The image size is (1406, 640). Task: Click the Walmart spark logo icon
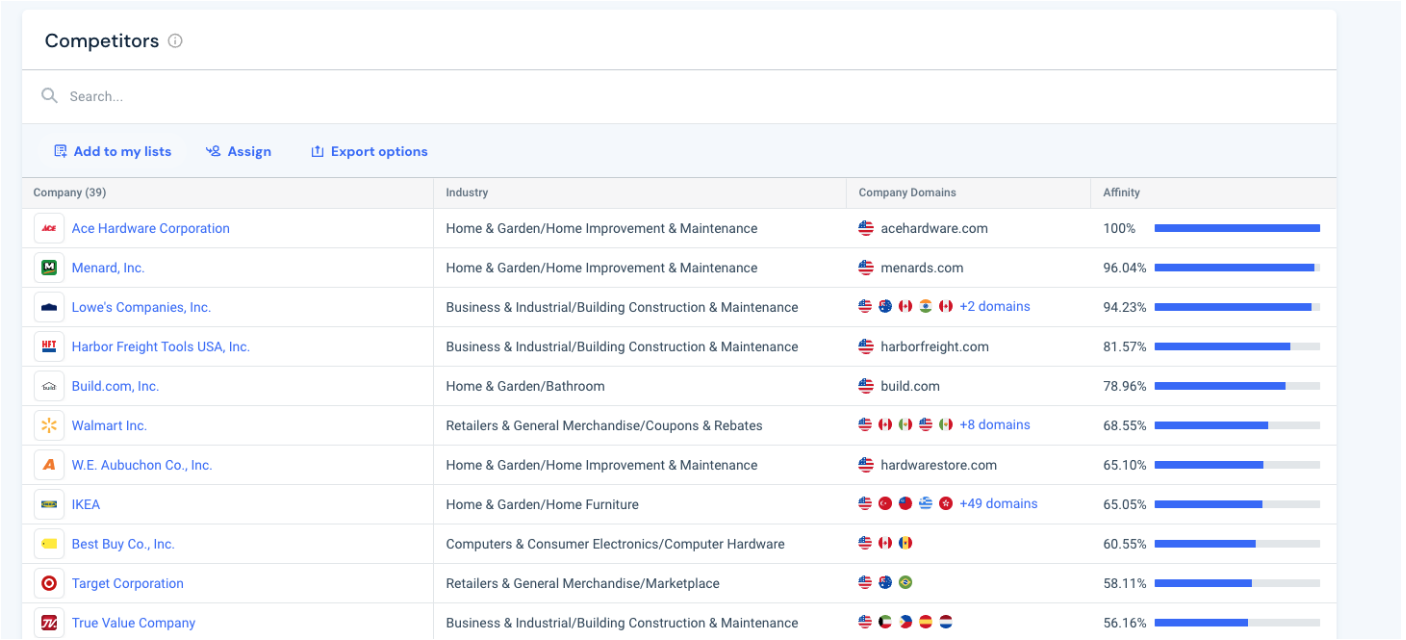[x=49, y=426]
